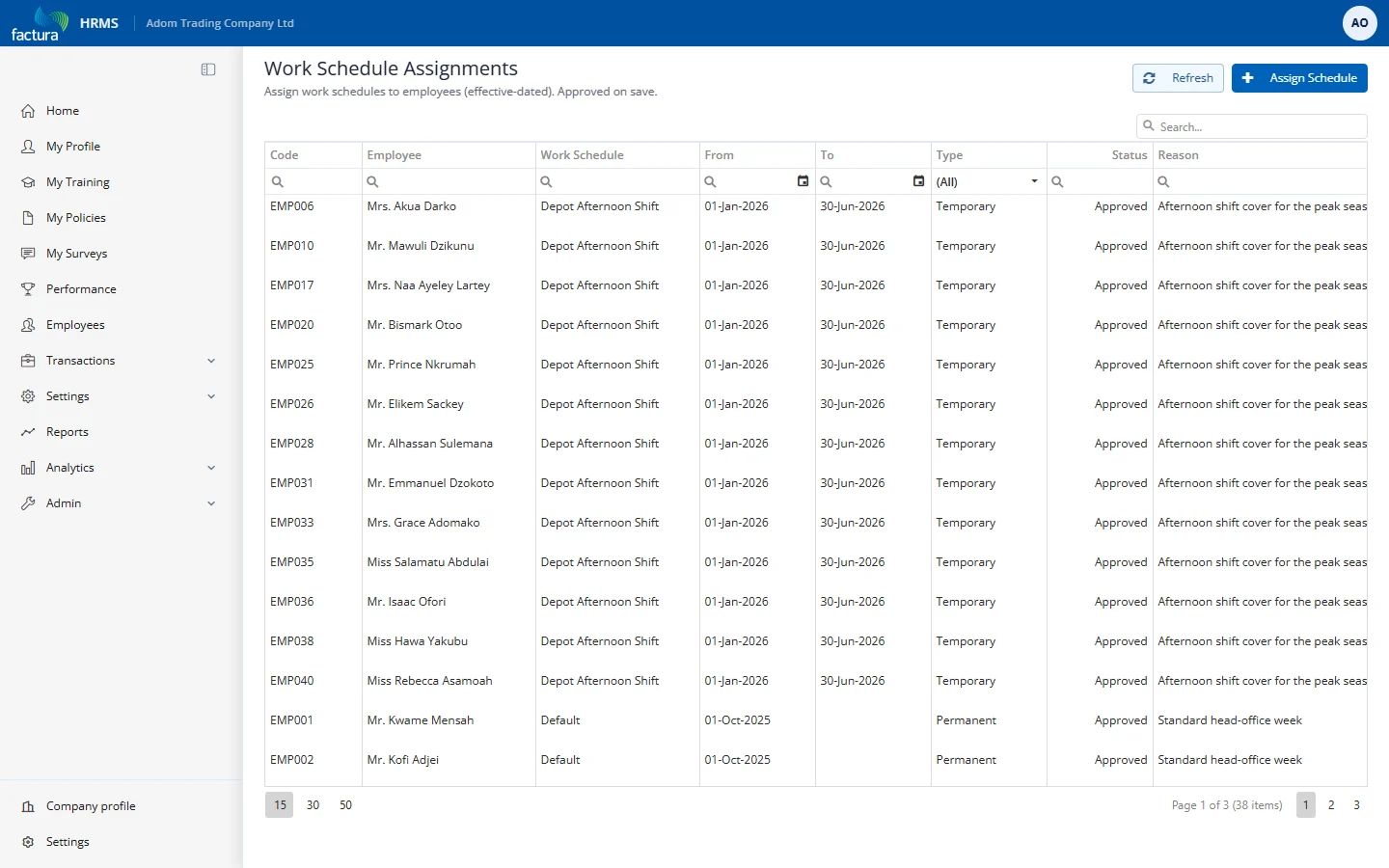Click the Refresh button
The width and height of the screenshot is (1389, 868).
pyautogui.click(x=1178, y=78)
